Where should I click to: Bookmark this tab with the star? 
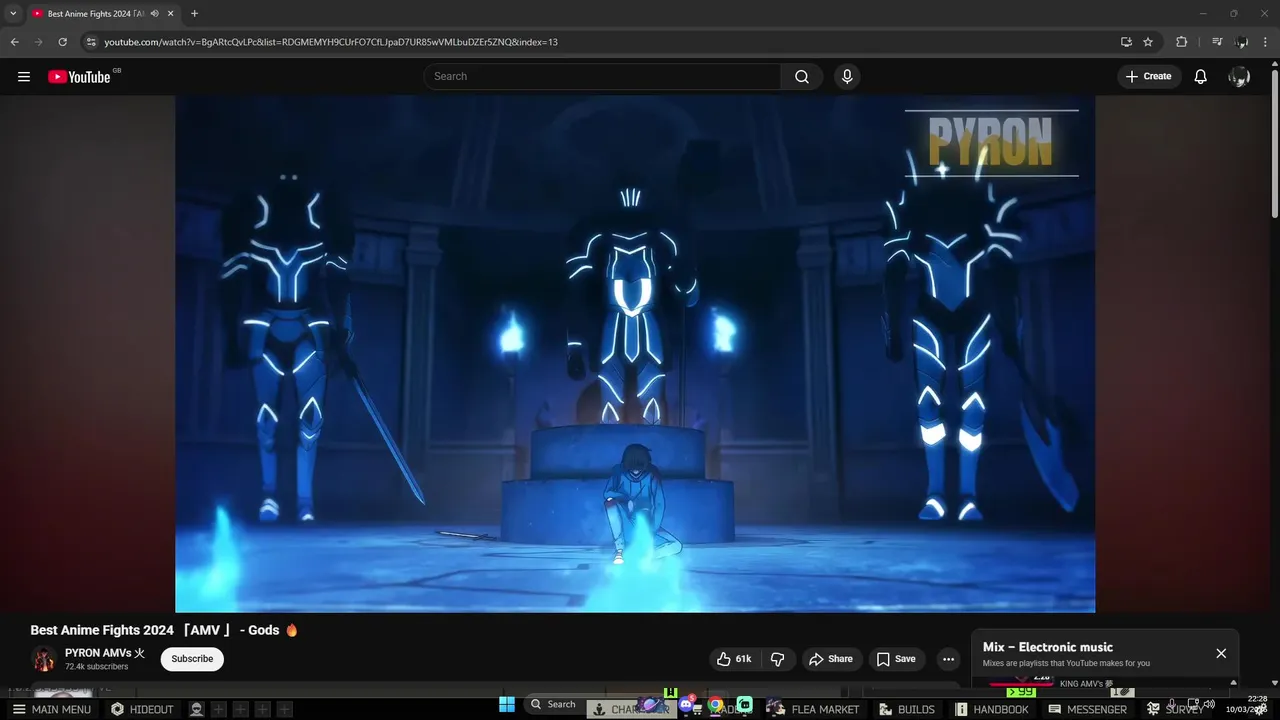click(1148, 42)
